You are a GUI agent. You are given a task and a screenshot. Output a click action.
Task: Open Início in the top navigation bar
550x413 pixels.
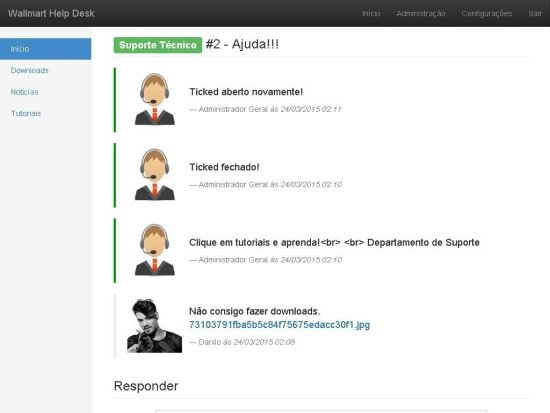tap(371, 13)
